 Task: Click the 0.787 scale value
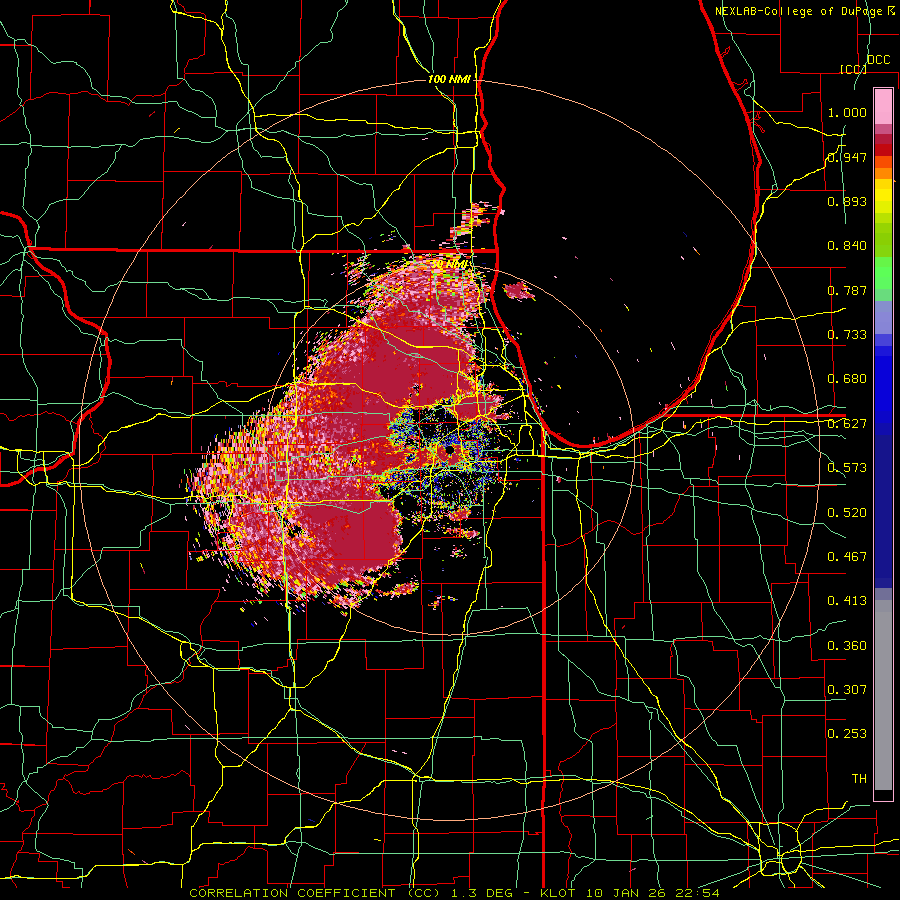point(847,290)
